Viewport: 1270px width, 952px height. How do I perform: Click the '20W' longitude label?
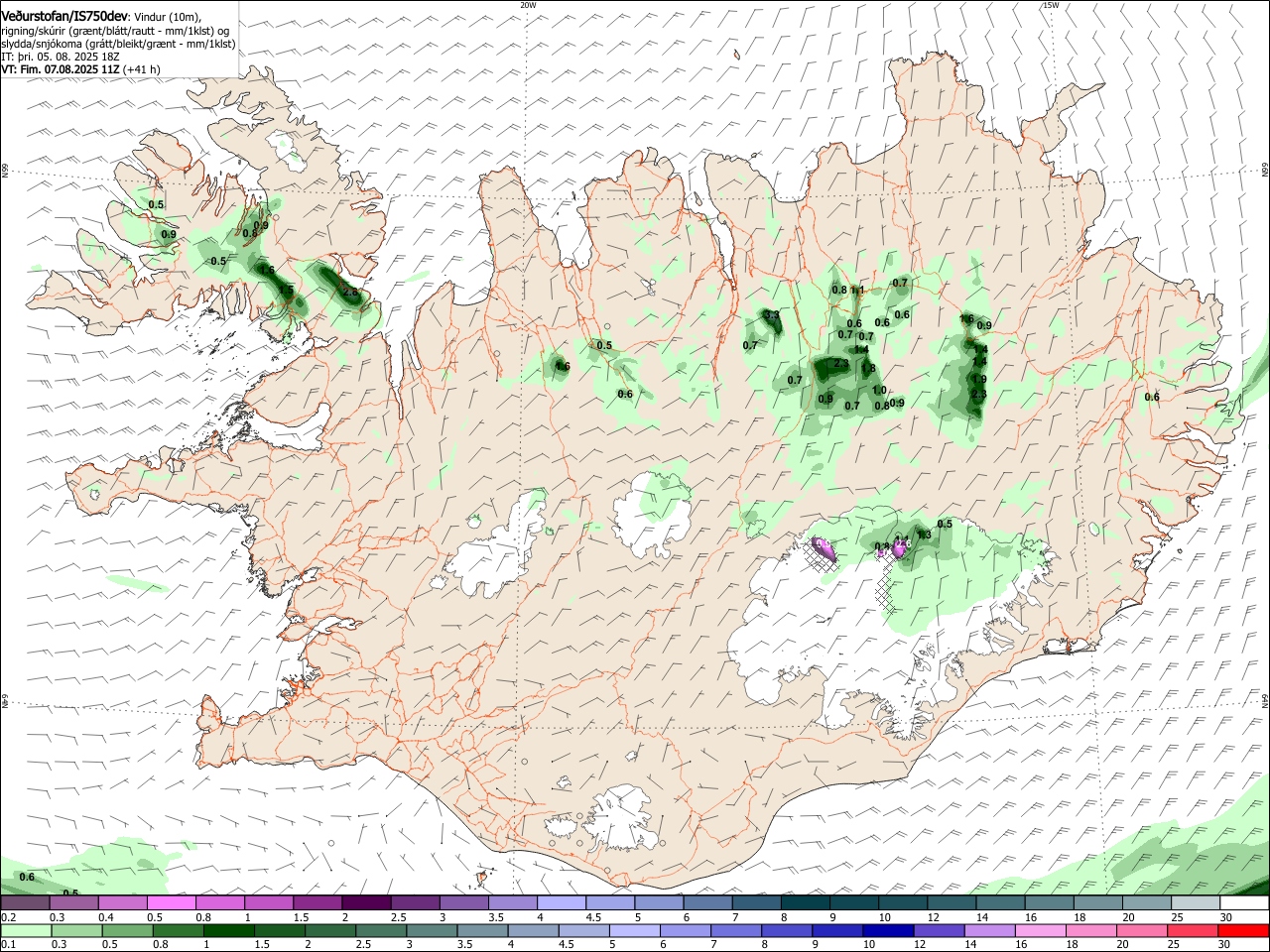pos(528,5)
